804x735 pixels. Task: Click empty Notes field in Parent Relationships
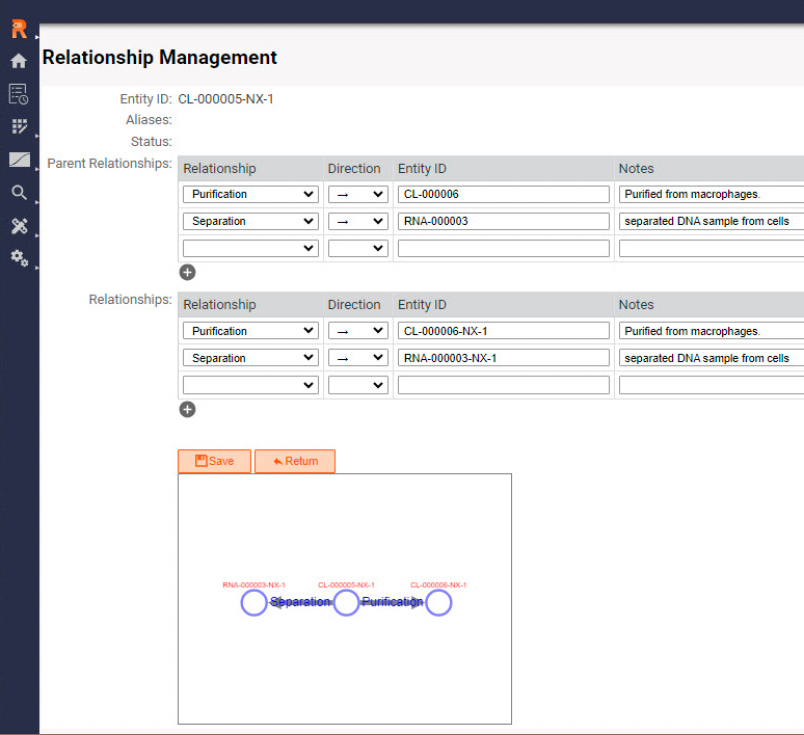712,248
